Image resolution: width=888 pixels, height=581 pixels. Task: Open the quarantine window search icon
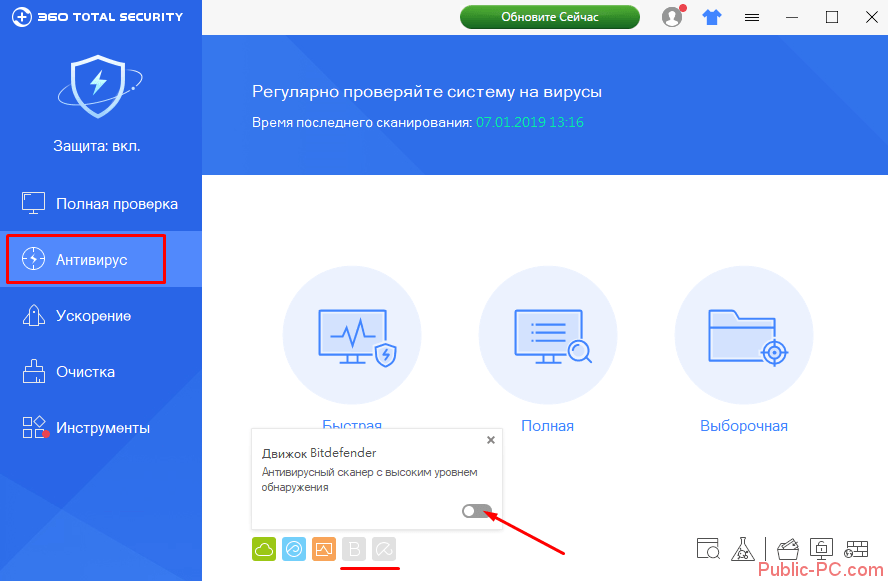pyautogui.click(x=708, y=549)
